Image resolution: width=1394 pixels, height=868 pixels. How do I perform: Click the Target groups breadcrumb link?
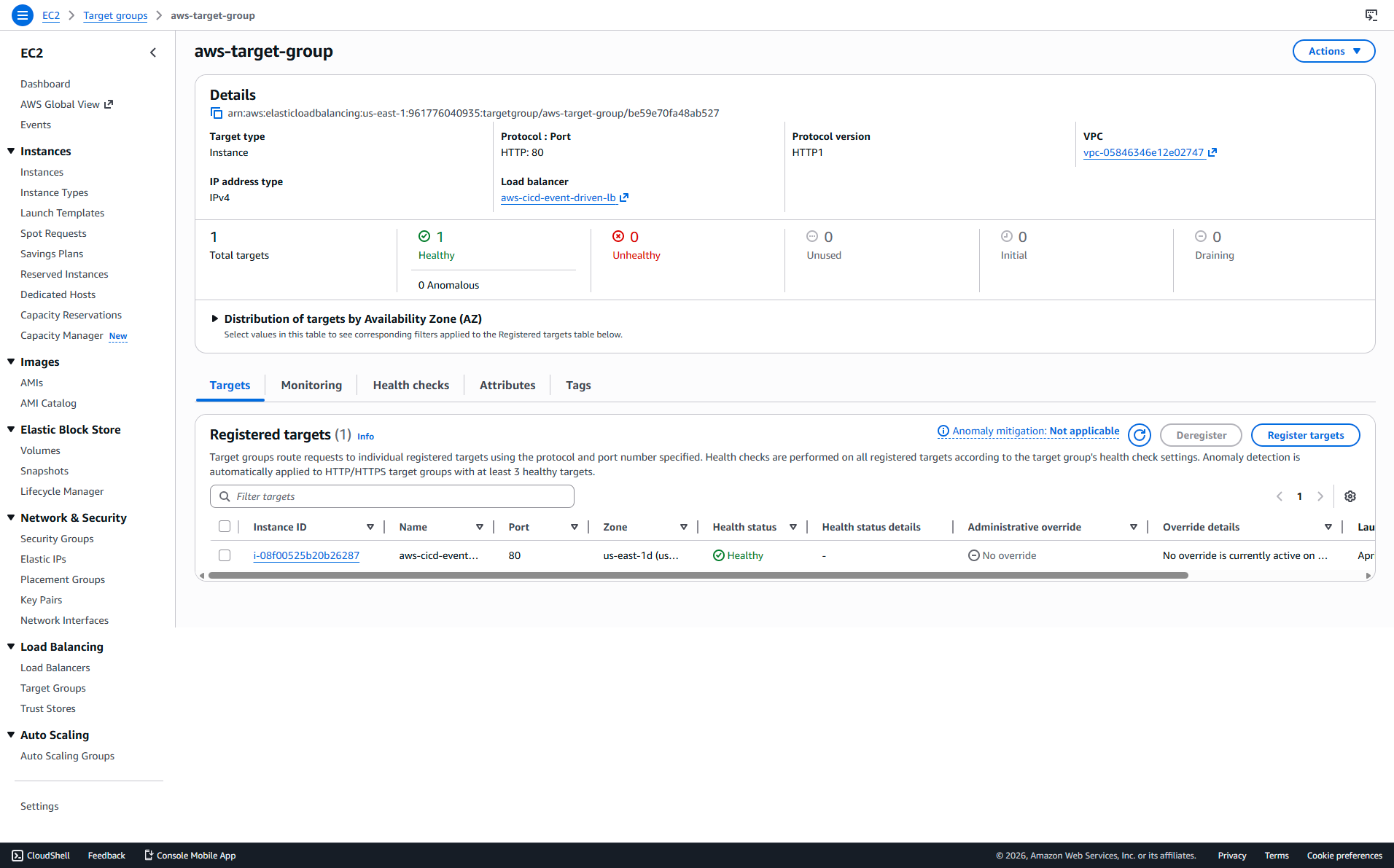click(115, 15)
